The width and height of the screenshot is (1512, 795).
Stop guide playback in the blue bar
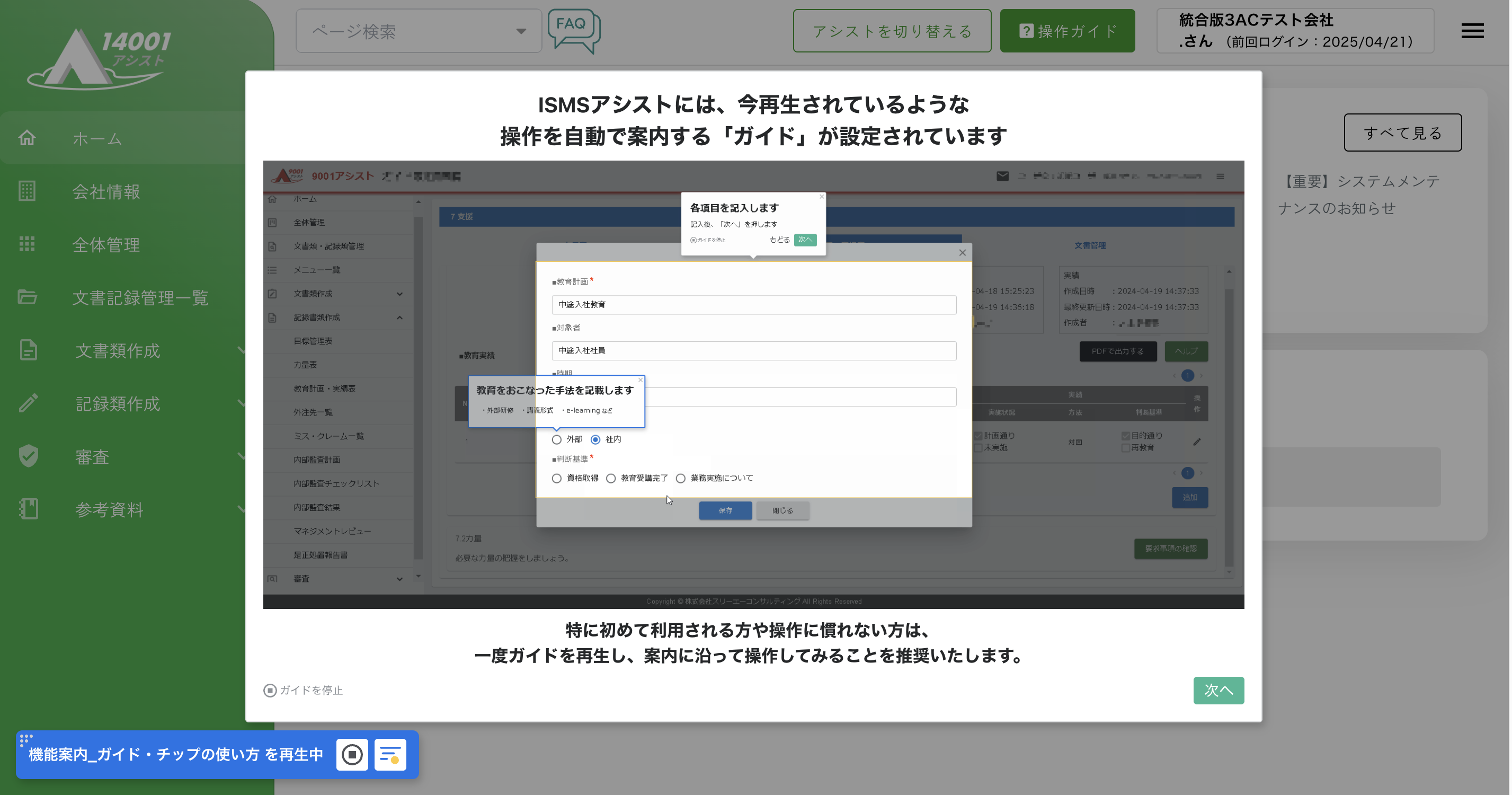352,755
